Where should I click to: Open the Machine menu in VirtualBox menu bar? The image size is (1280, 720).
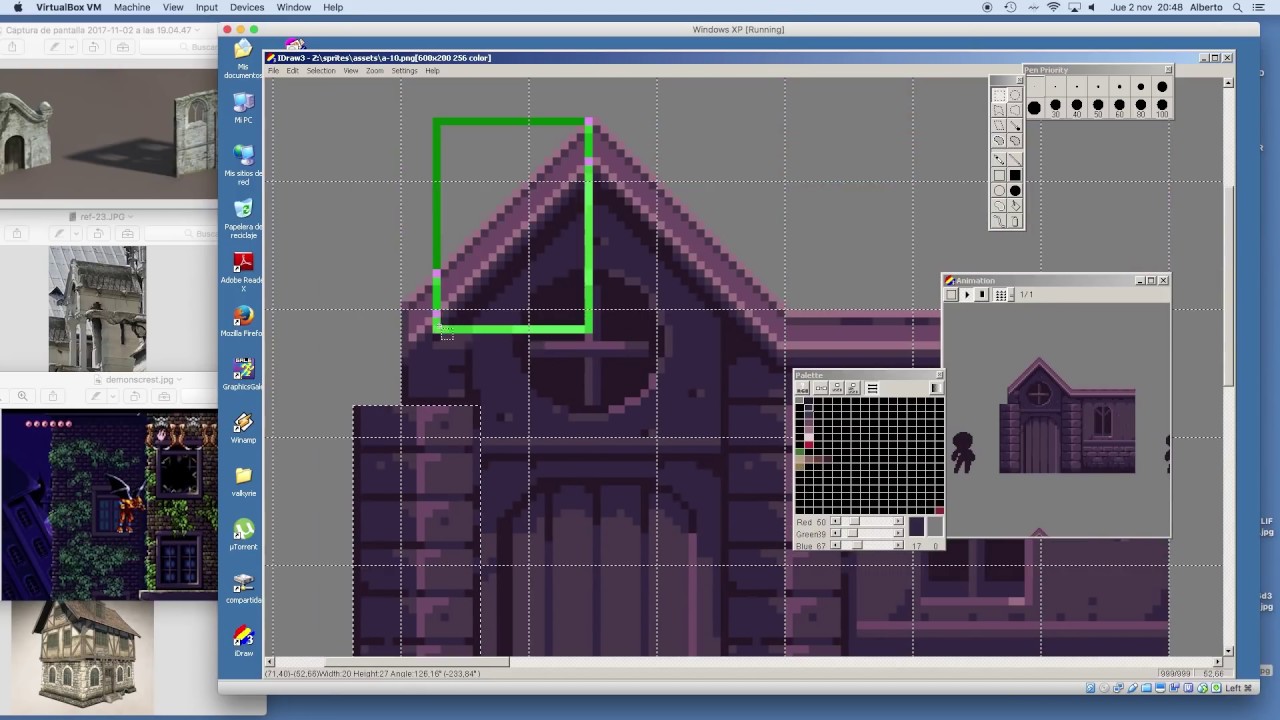pos(132,7)
